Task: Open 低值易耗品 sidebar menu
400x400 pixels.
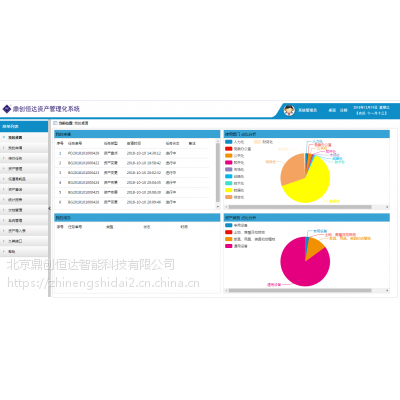Action: tap(24, 179)
